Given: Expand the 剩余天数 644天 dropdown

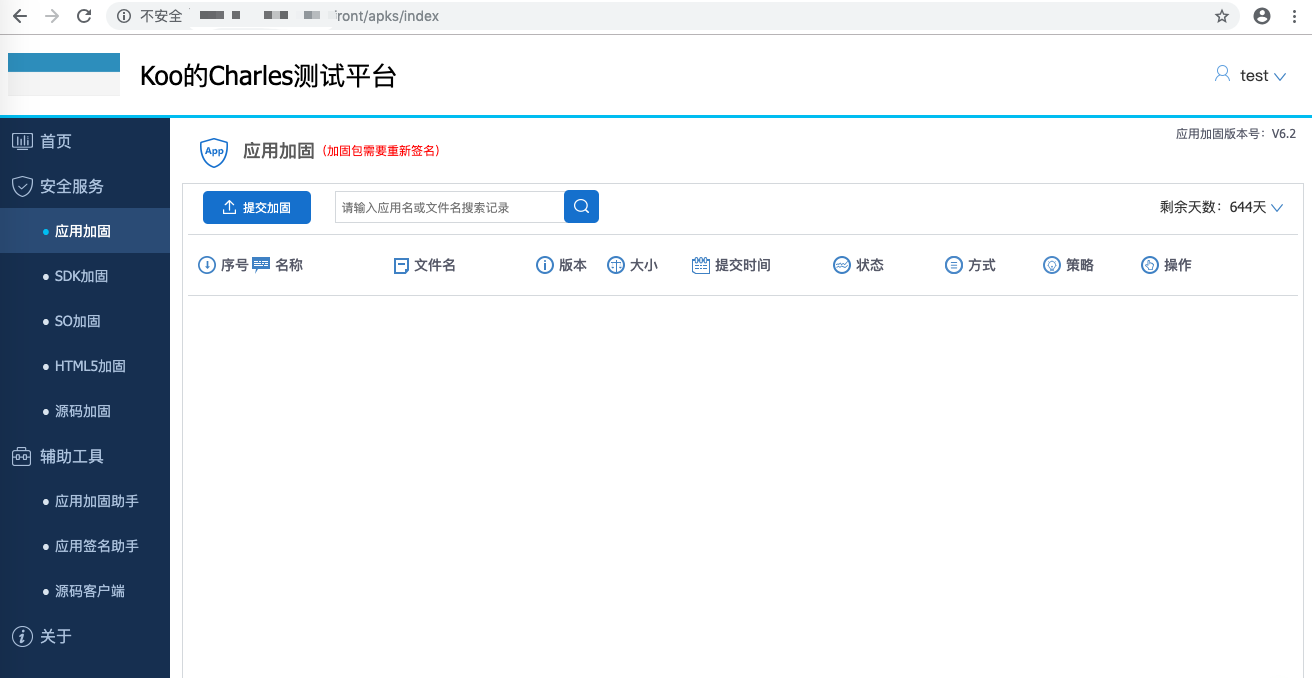Looking at the screenshot, I should [1276, 207].
